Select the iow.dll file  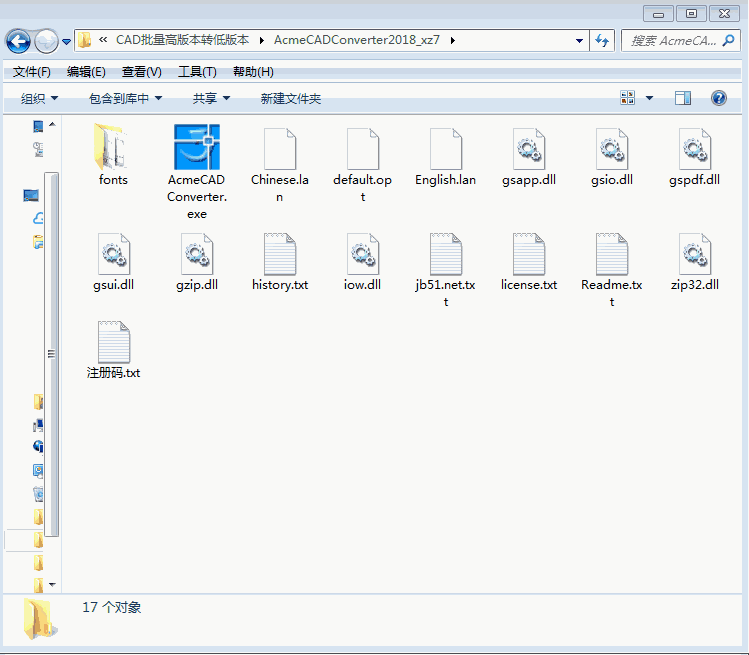pos(363,261)
